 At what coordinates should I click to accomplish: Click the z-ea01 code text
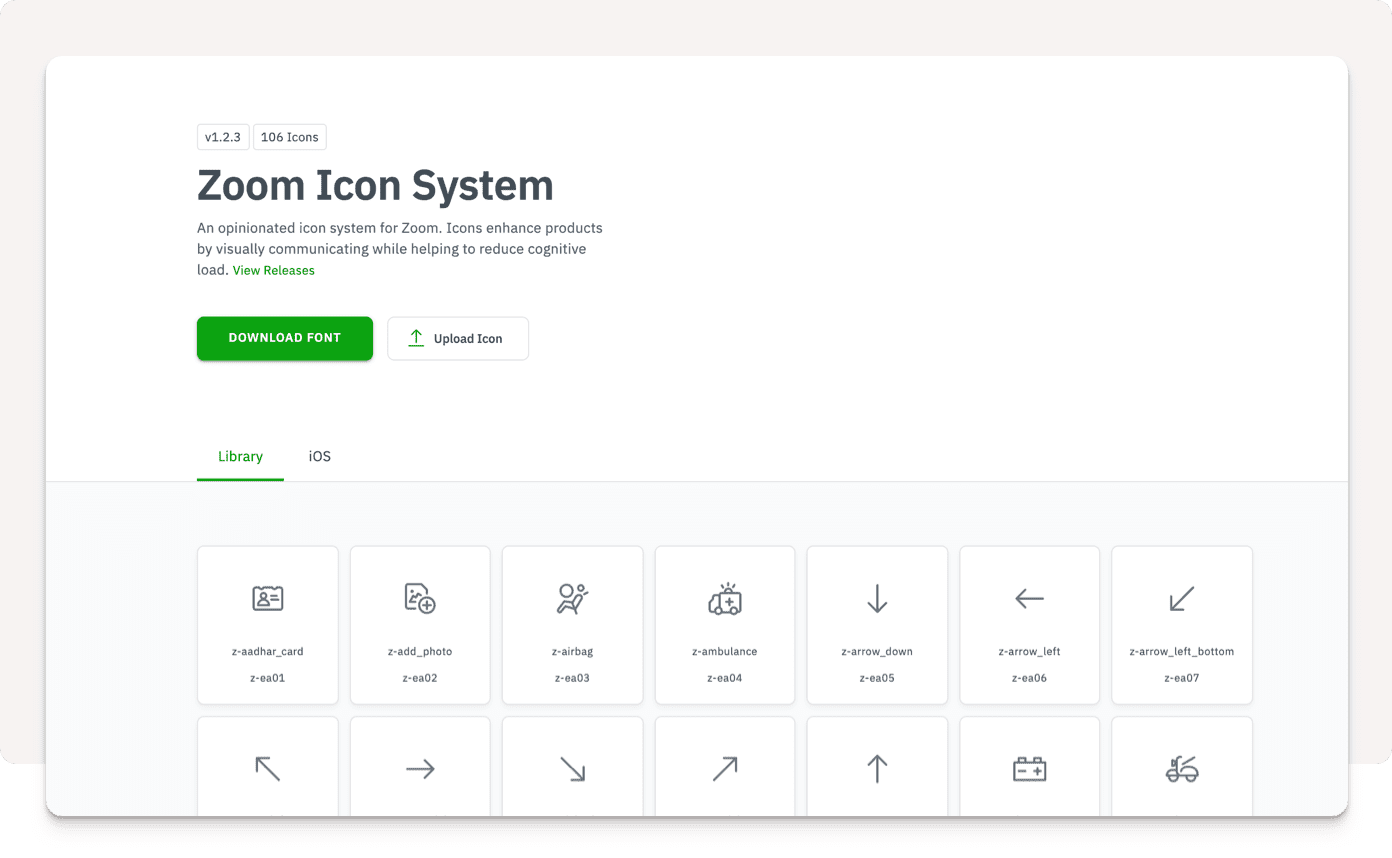click(x=267, y=678)
